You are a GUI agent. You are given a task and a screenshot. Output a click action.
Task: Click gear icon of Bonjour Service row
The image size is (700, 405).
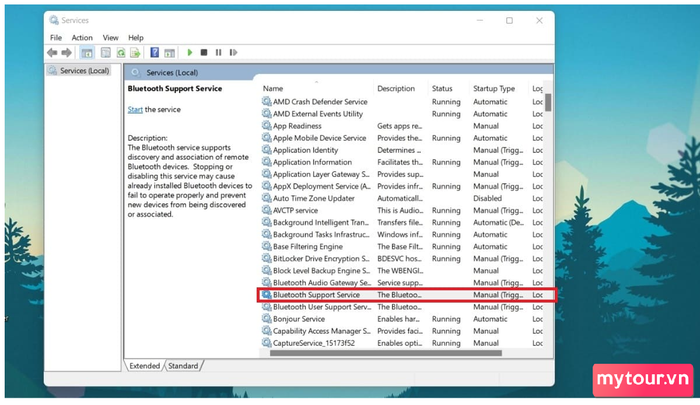(267, 318)
